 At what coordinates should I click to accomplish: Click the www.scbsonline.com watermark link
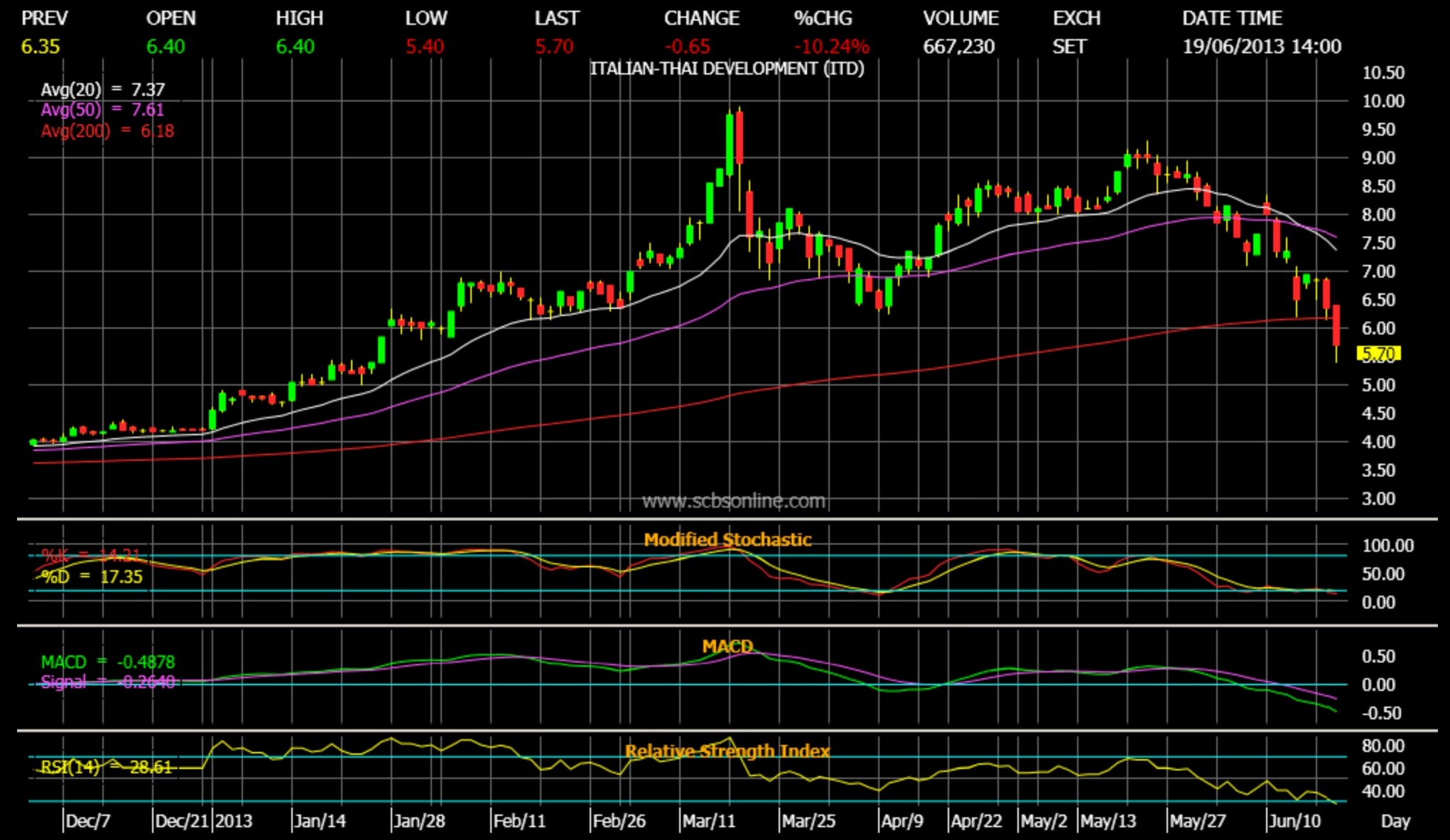click(x=733, y=501)
